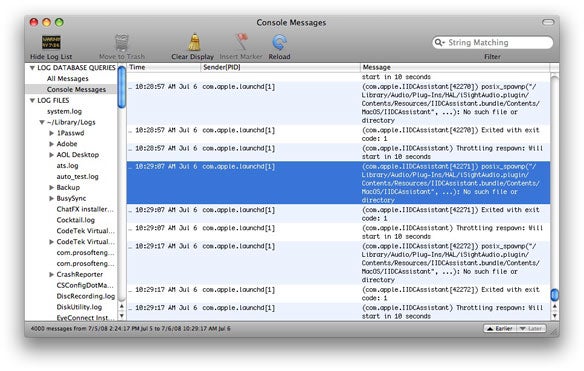Click the message list scrollbar thumb

pyautogui.click(x=555, y=295)
